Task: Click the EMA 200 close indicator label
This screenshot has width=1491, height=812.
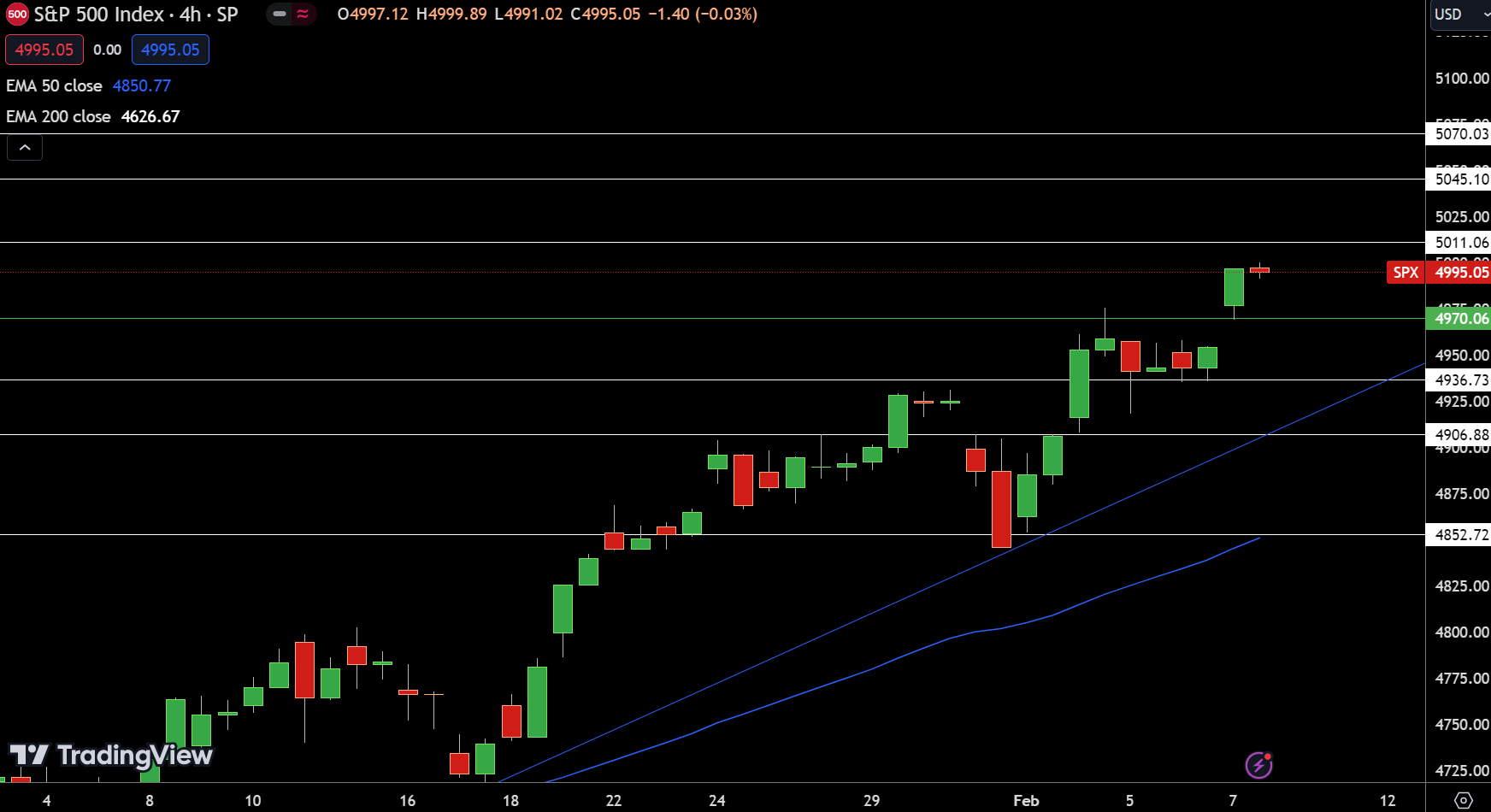Action: pos(58,116)
